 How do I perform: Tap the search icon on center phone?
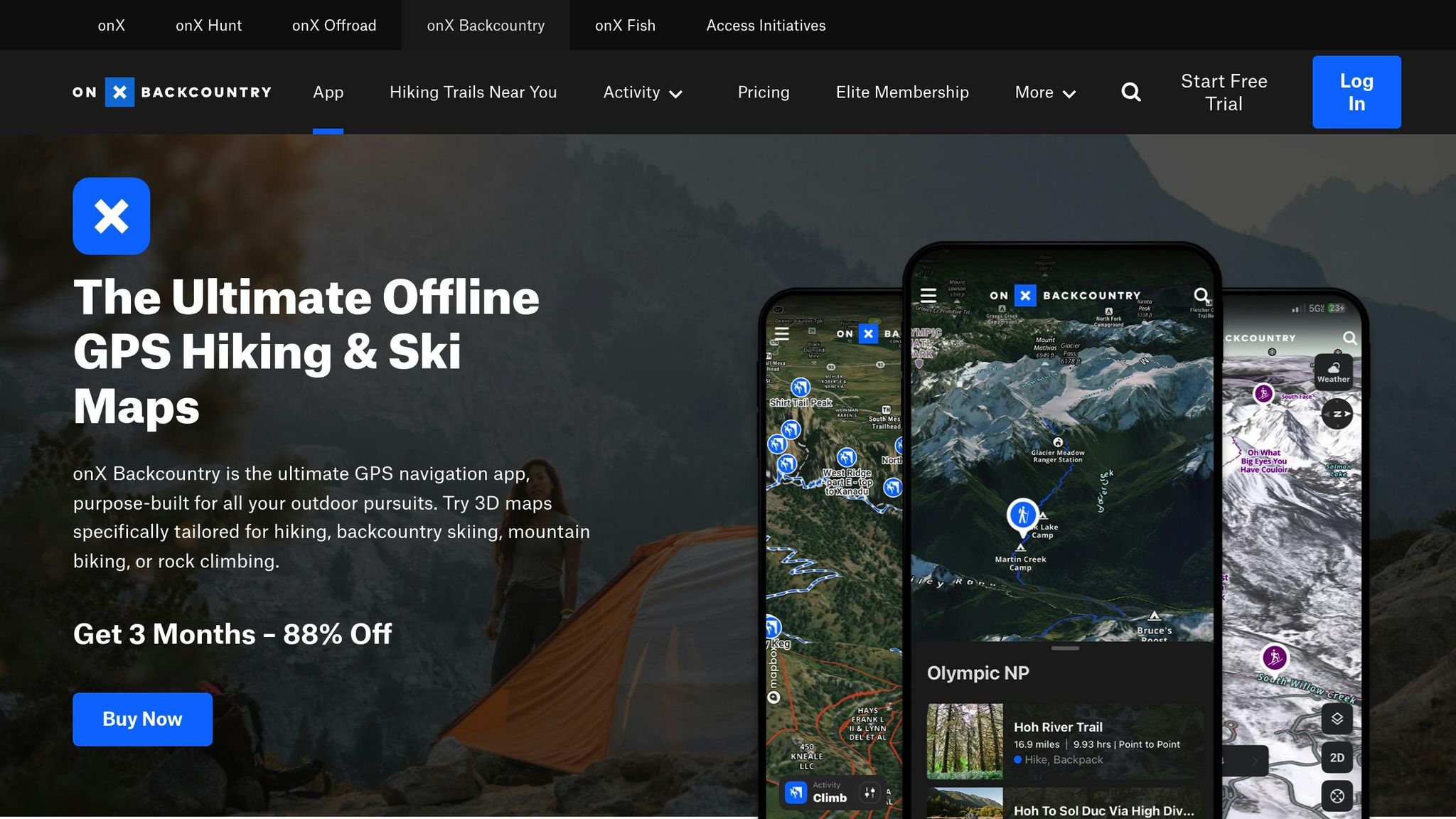[1201, 295]
